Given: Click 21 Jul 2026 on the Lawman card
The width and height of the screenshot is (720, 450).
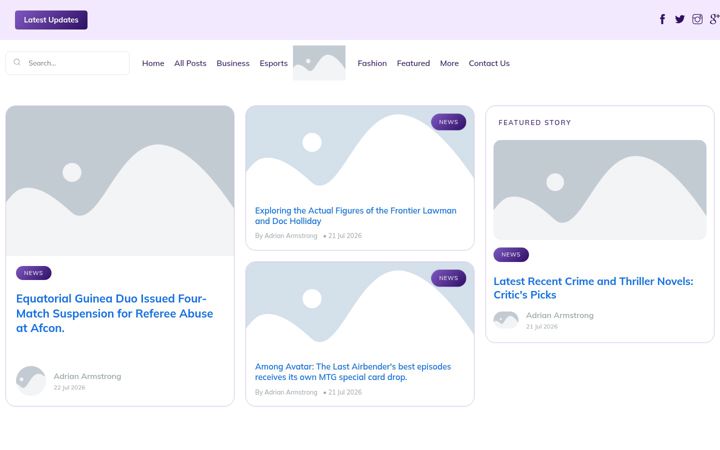Looking at the screenshot, I should 345,236.
